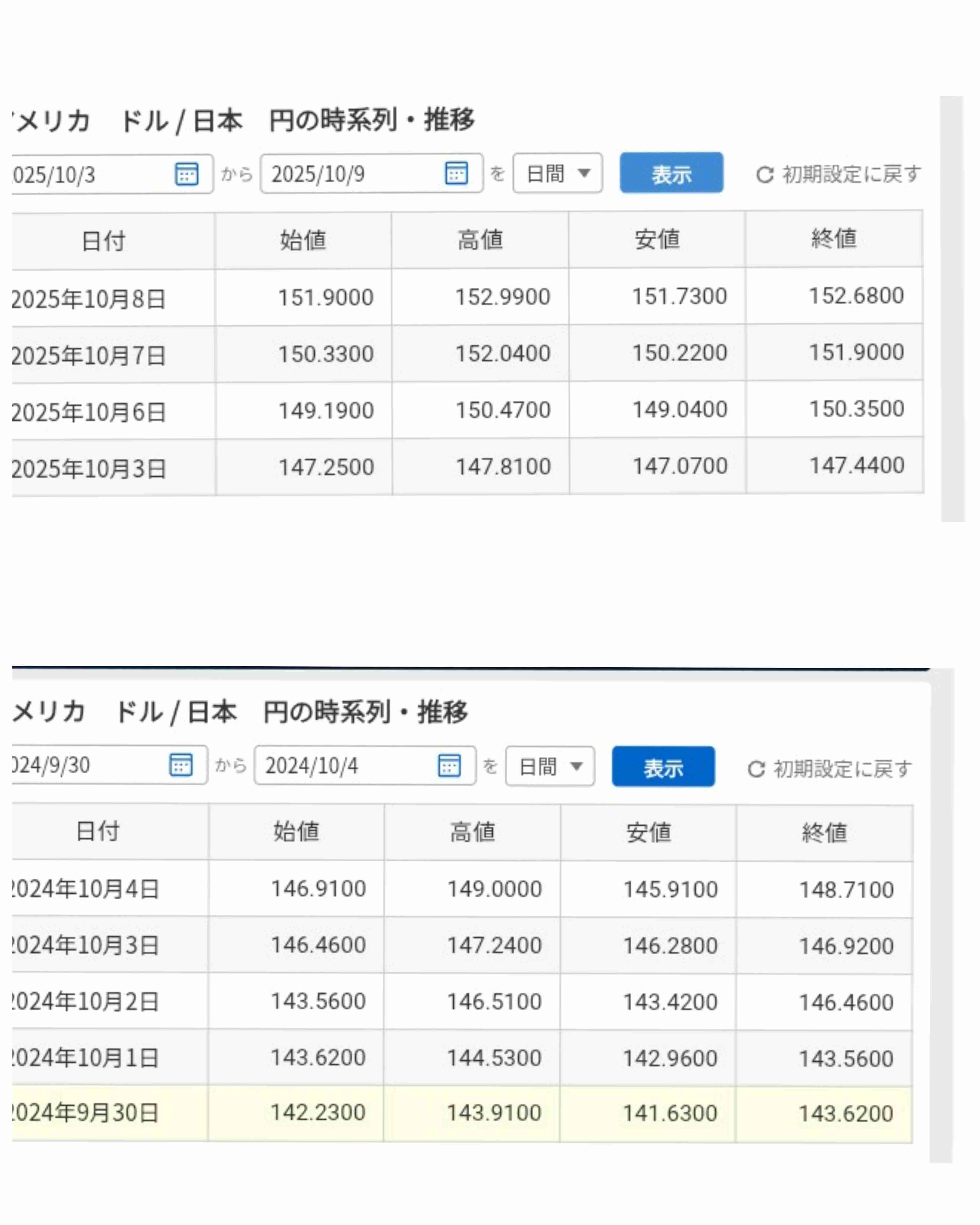Click reload icon beside upper 初期設定に戻す
The width and height of the screenshot is (980, 1225).
765,174
